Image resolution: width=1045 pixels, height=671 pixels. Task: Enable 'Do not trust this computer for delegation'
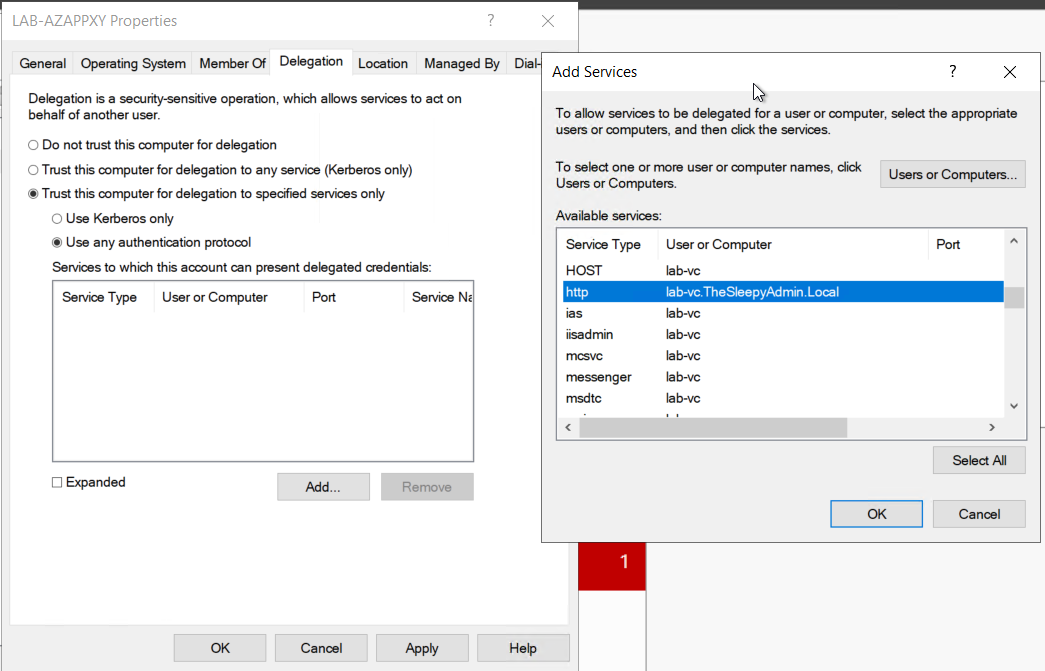pos(31,144)
